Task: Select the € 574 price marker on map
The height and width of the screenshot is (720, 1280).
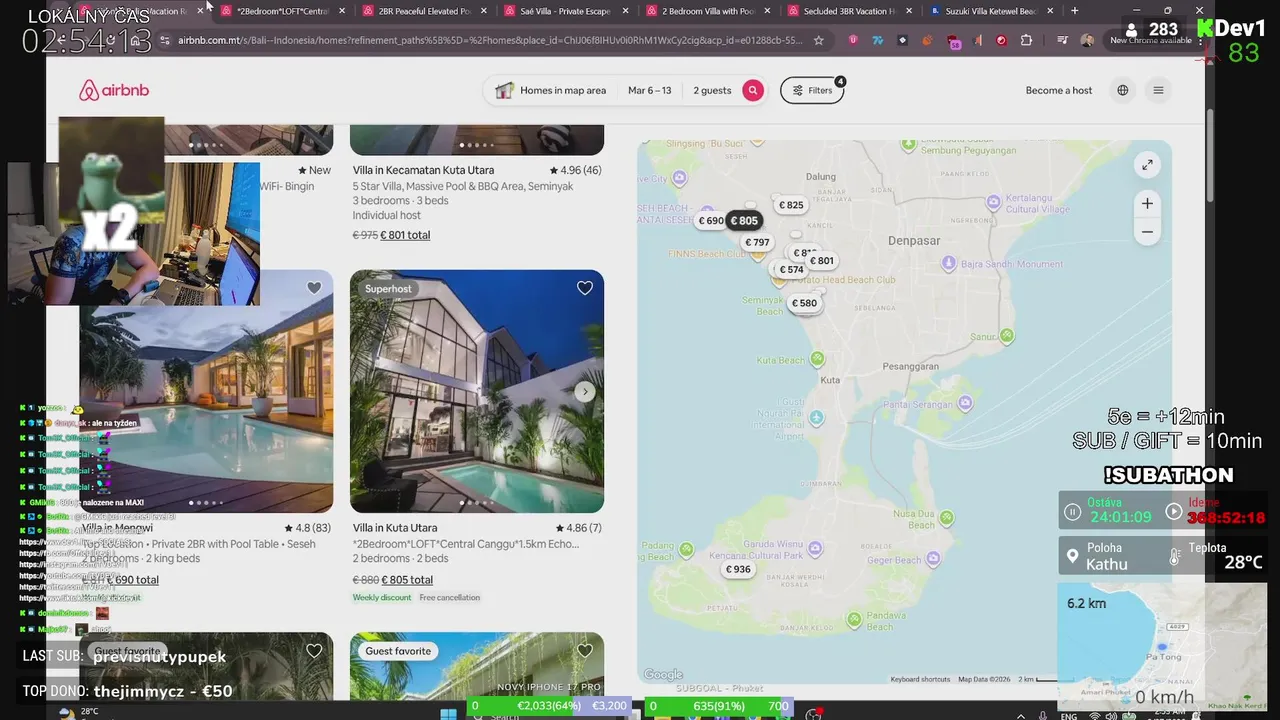Action: (791, 269)
